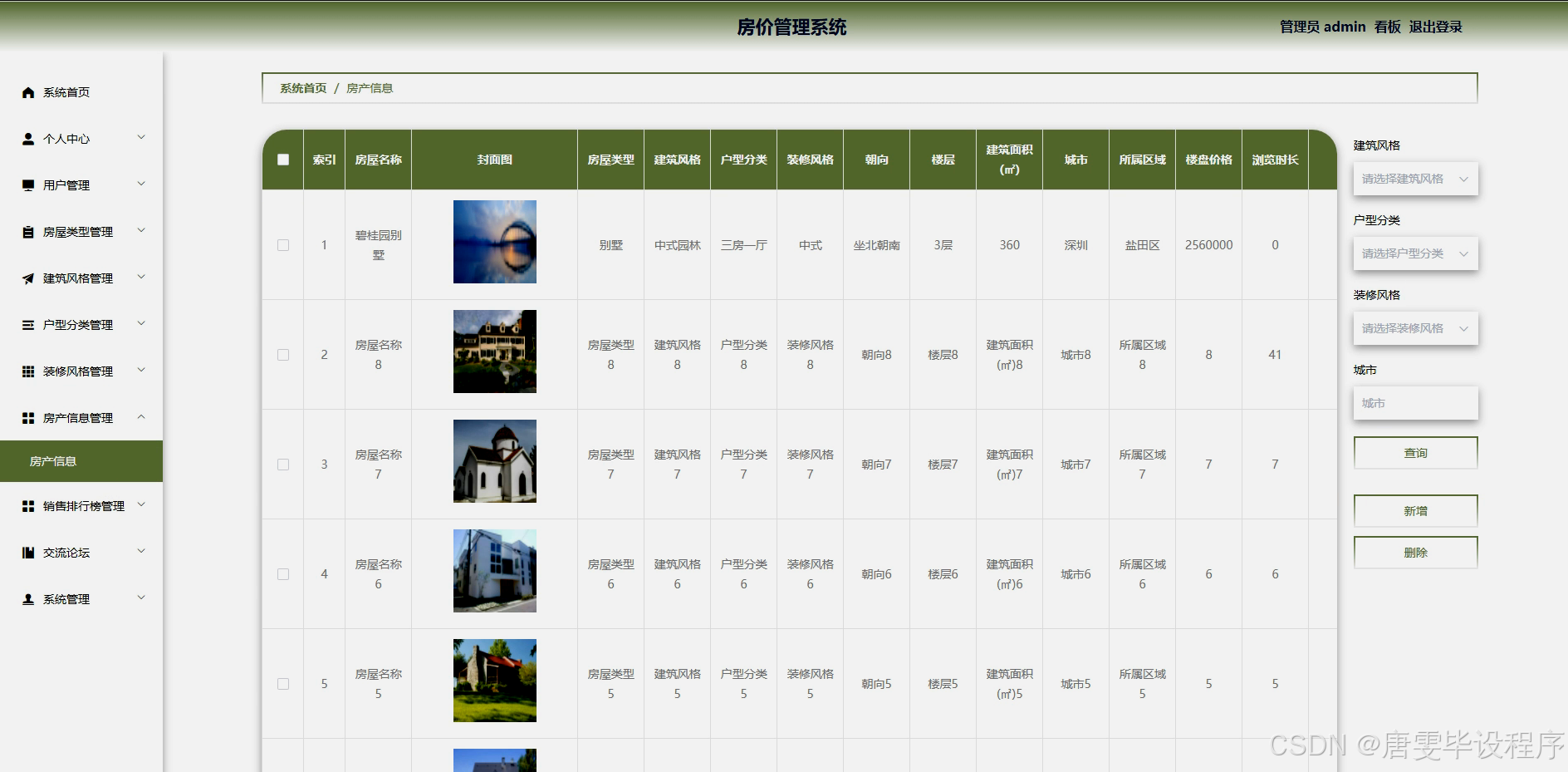This screenshot has width=1568, height=772.
Task: Select the 房产信息 submenu item
Action: (81, 461)
